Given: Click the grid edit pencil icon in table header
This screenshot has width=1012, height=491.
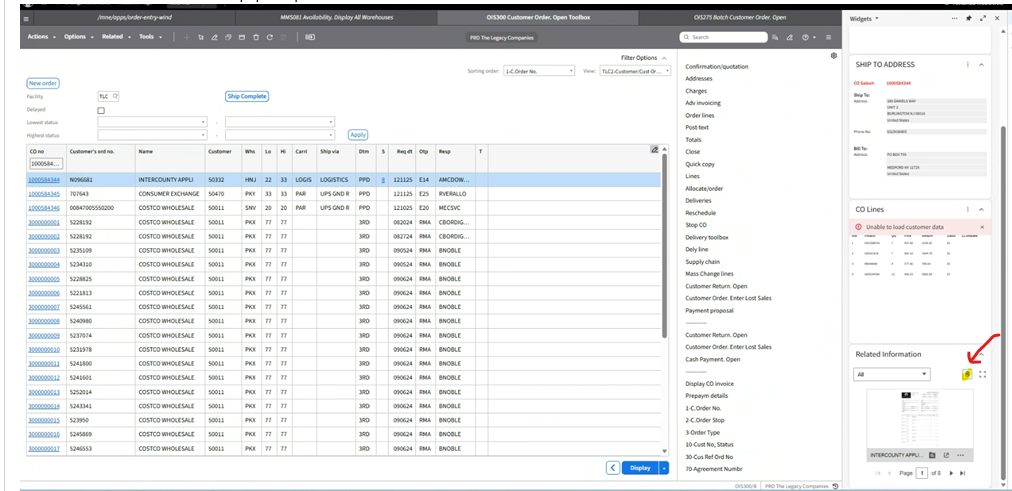Looking at the screenshot, I should tap(654, 150).
